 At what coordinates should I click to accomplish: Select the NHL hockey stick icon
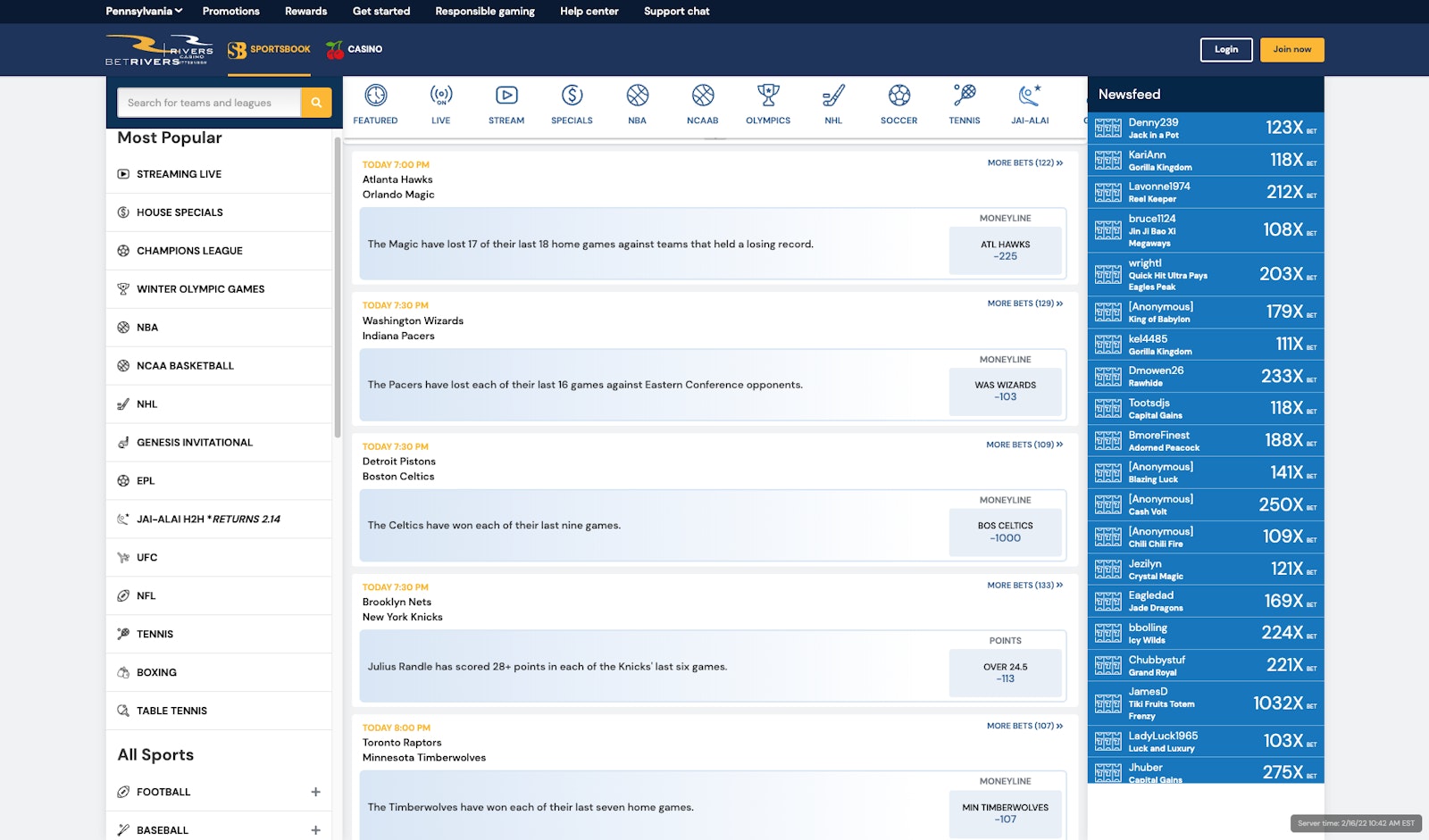click(833, 96)
